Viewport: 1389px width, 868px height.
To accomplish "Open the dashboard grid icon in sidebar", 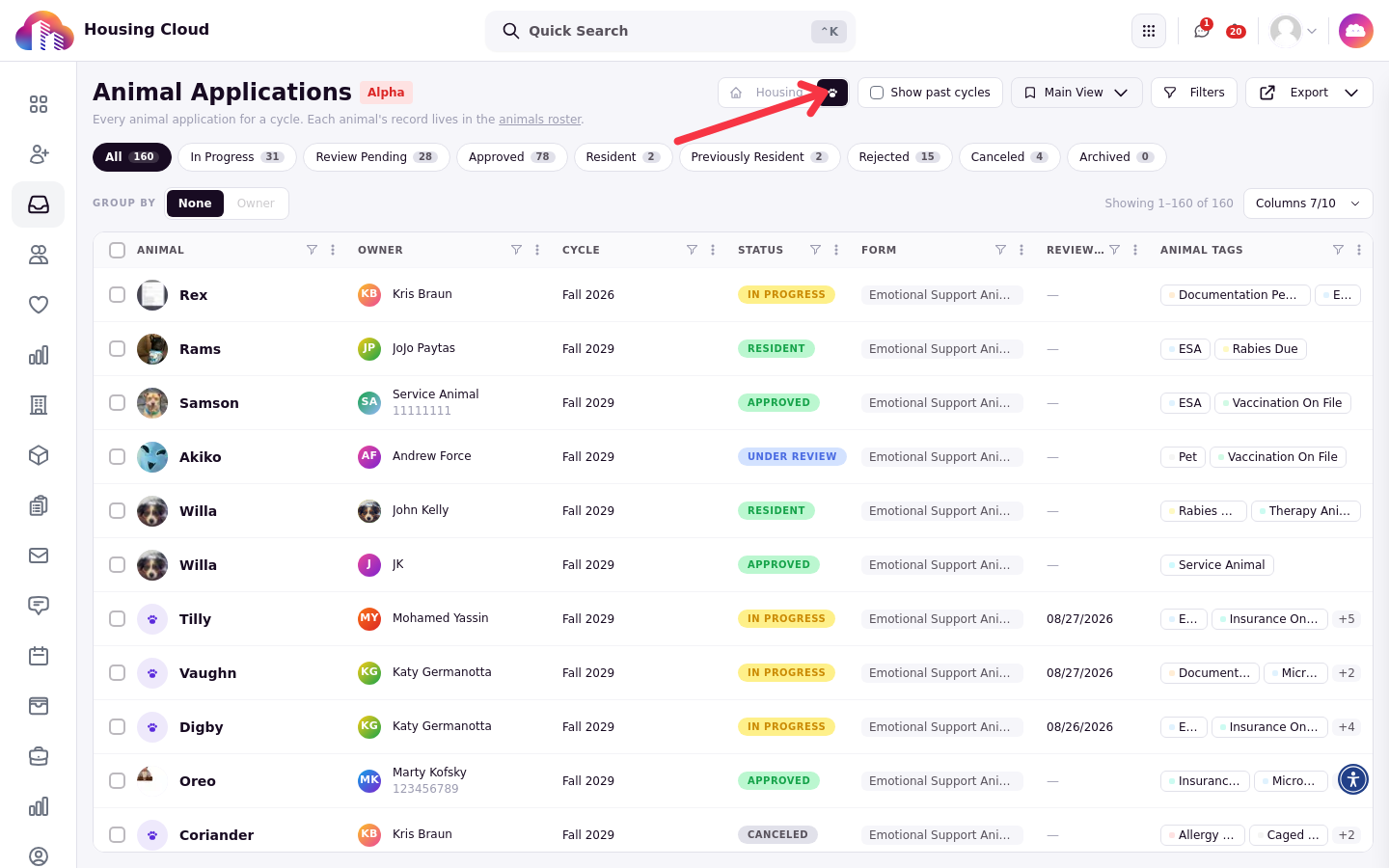I will pyautogui.click(x=39, y=104).
